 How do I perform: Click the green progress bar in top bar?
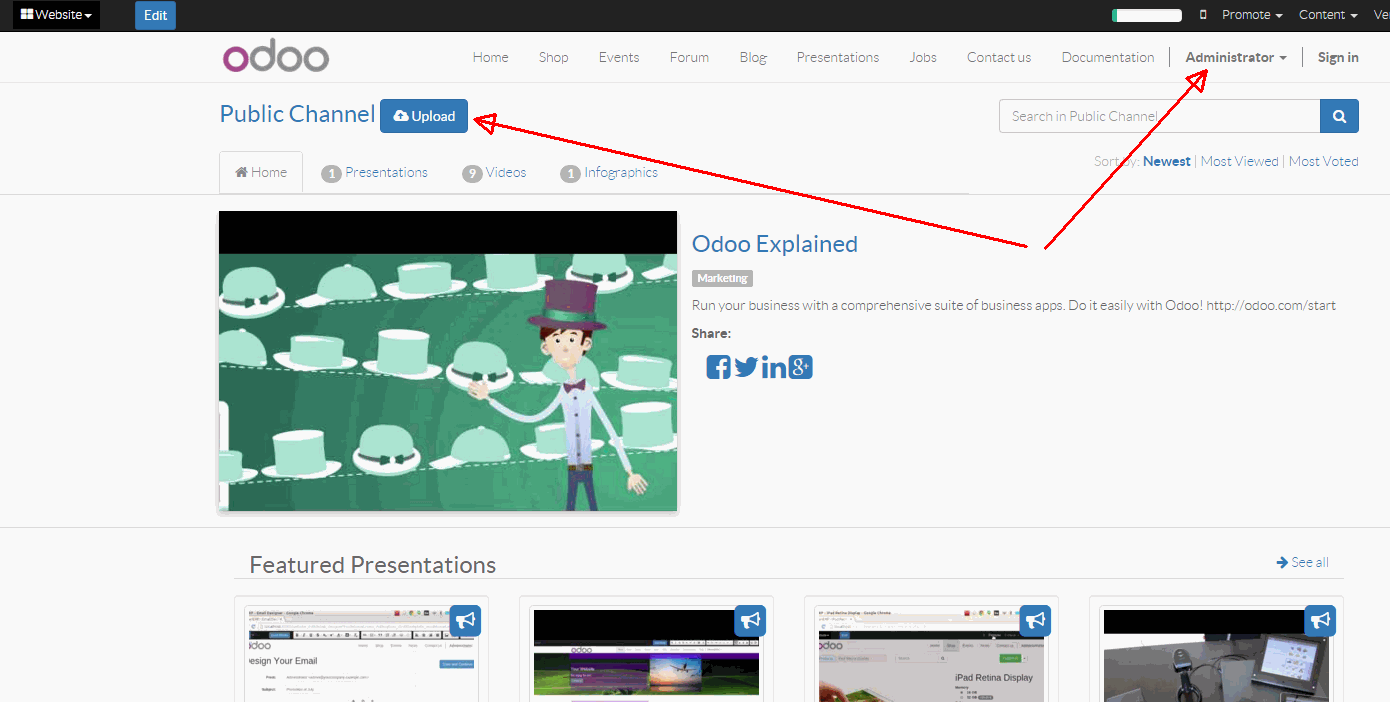[x=1147, y=15]
